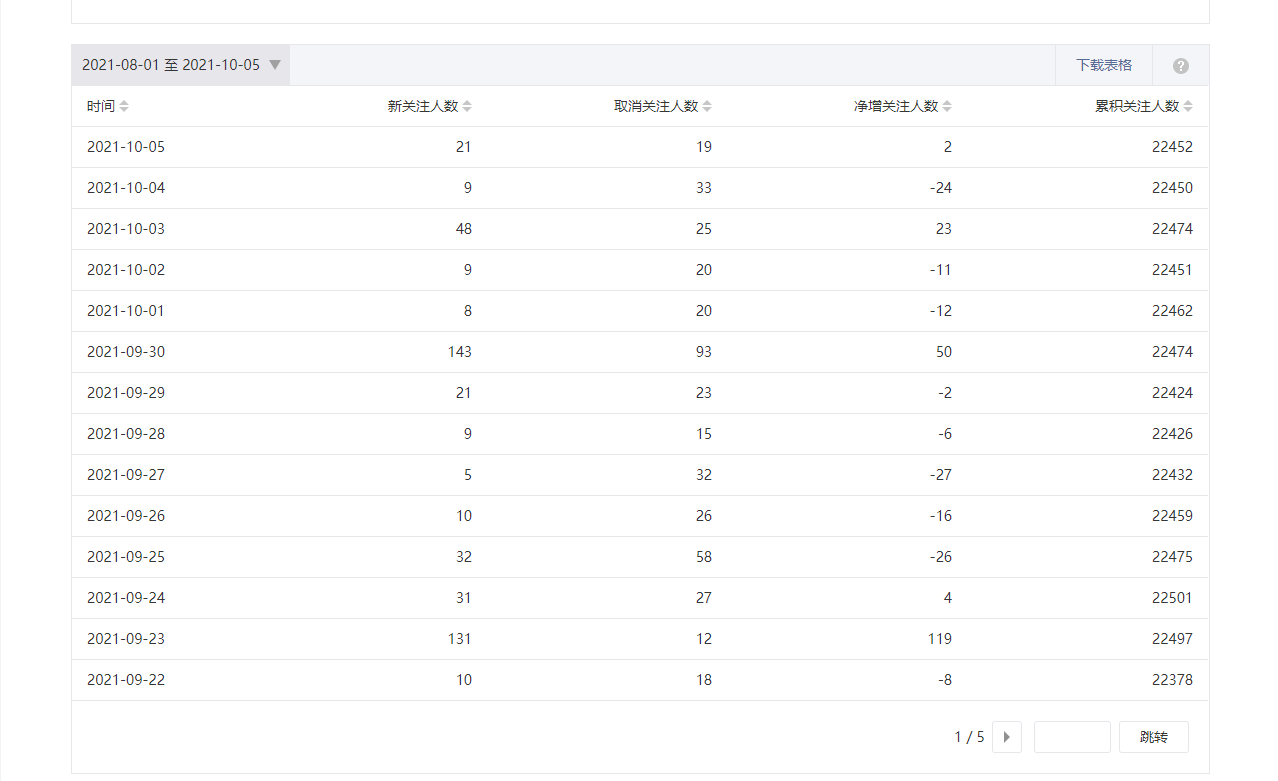Image resolution: width=1278 pixels, height=781 pixels.
Task: Click the 累积关注人数 column header label
Action: click(1137, 106)
